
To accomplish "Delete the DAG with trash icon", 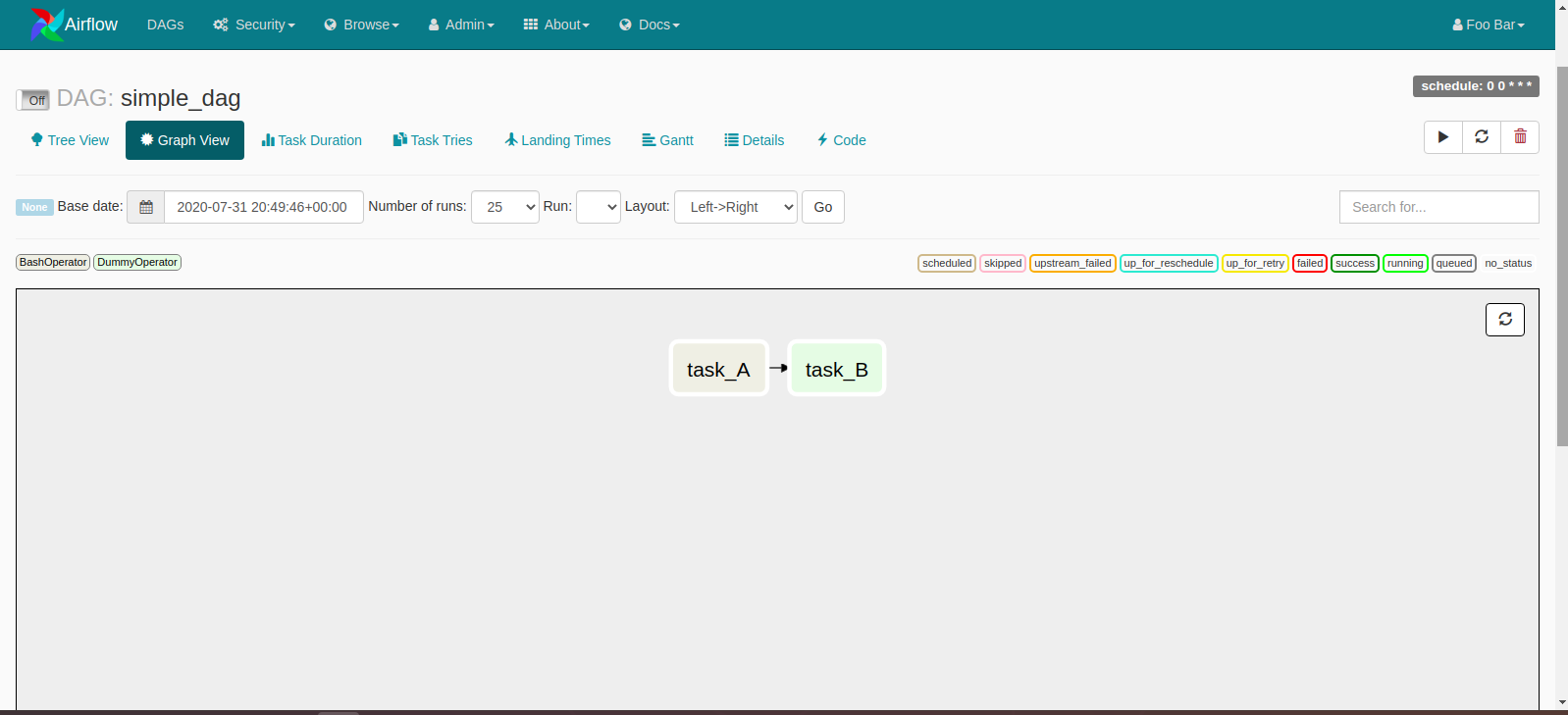I will [x=1520, y=137].
